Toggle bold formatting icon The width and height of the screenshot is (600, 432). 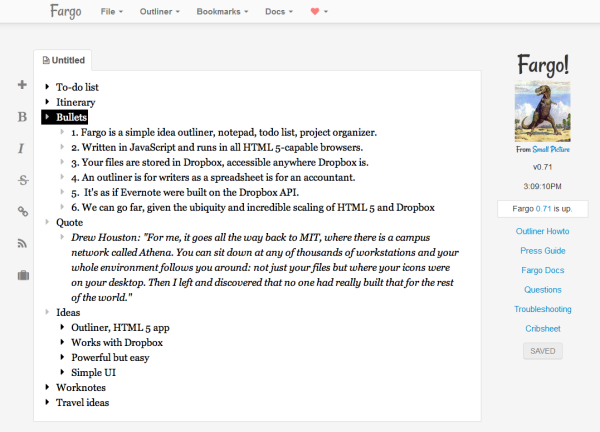click(22, 117)
